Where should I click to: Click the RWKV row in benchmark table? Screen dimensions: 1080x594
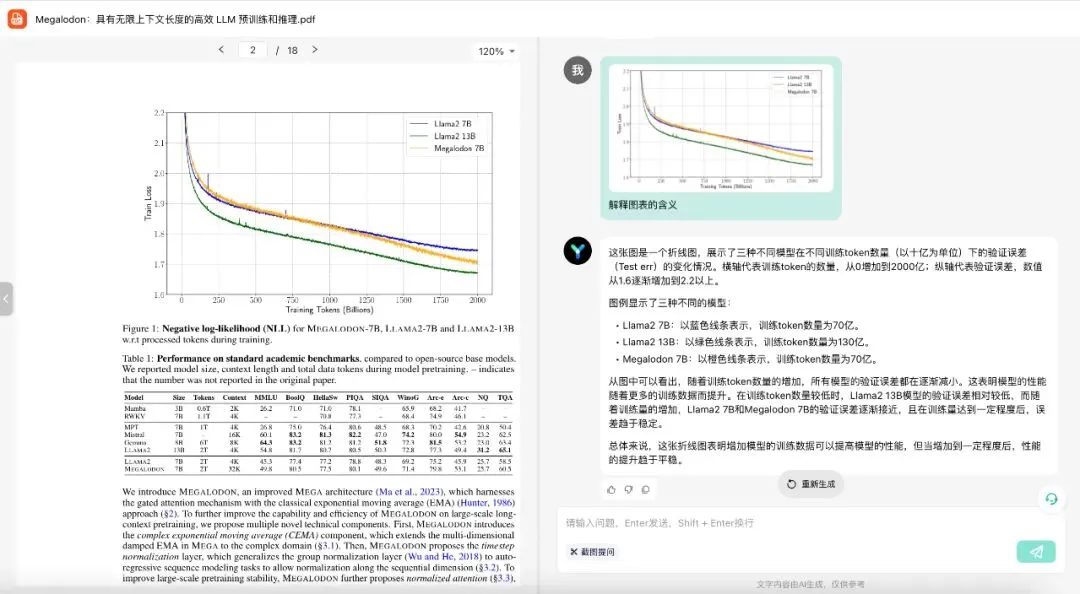point(318,416)
